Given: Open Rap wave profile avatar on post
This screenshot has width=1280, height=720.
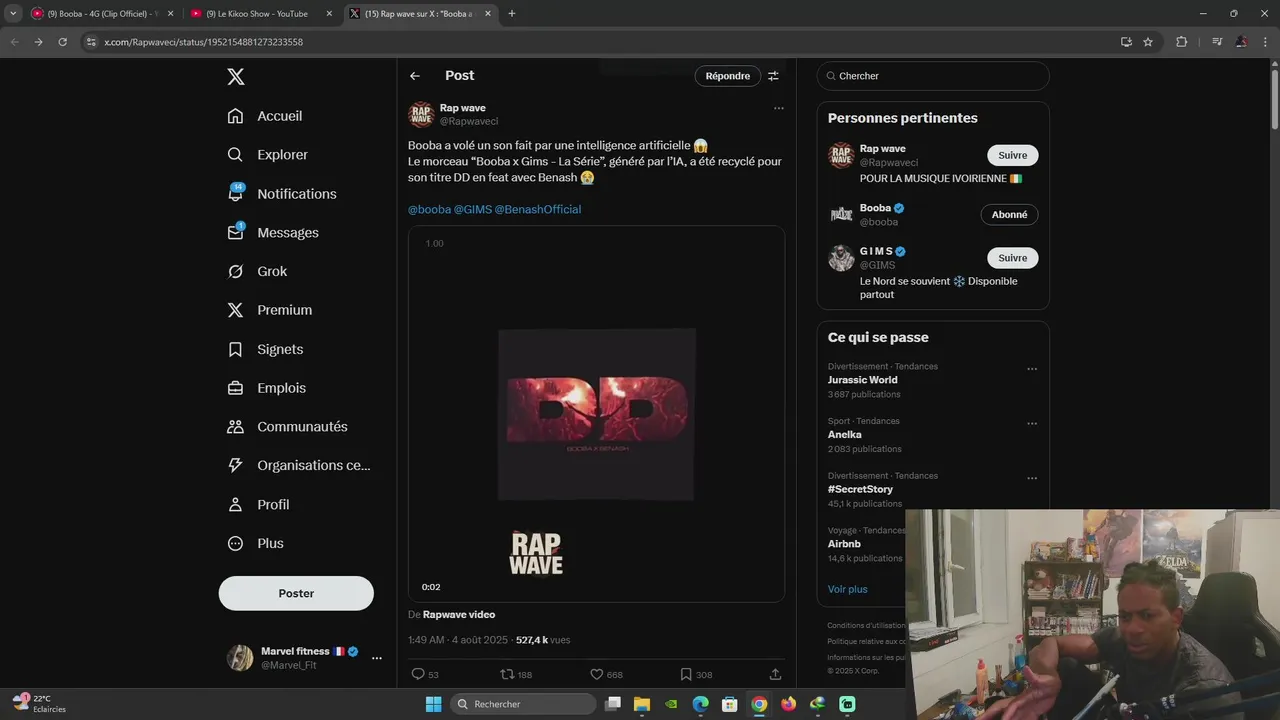Looking at the screenshot, I should (421, 115).
